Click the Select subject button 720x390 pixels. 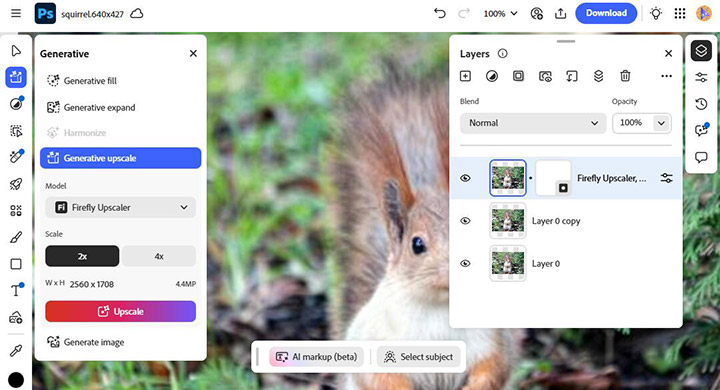tap(419, 357)
